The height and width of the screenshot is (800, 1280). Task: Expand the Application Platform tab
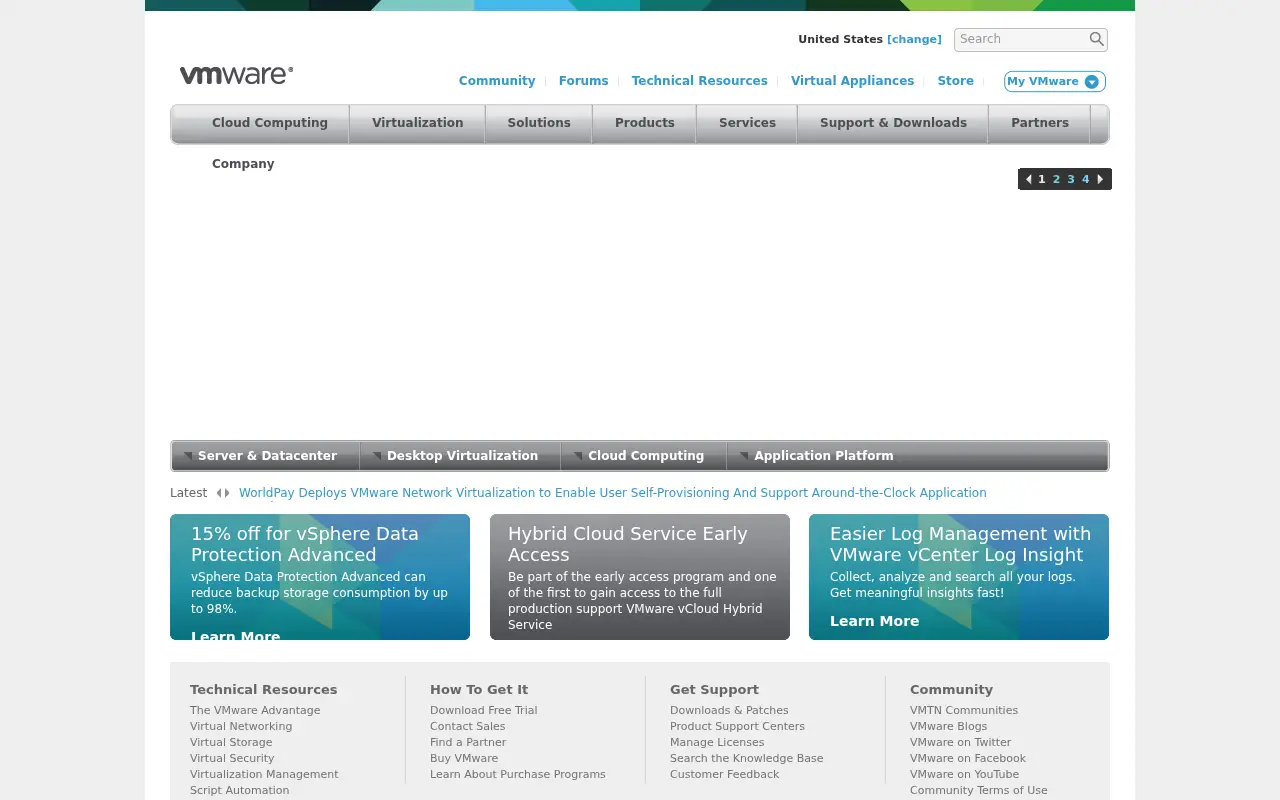tap(823, 456)
